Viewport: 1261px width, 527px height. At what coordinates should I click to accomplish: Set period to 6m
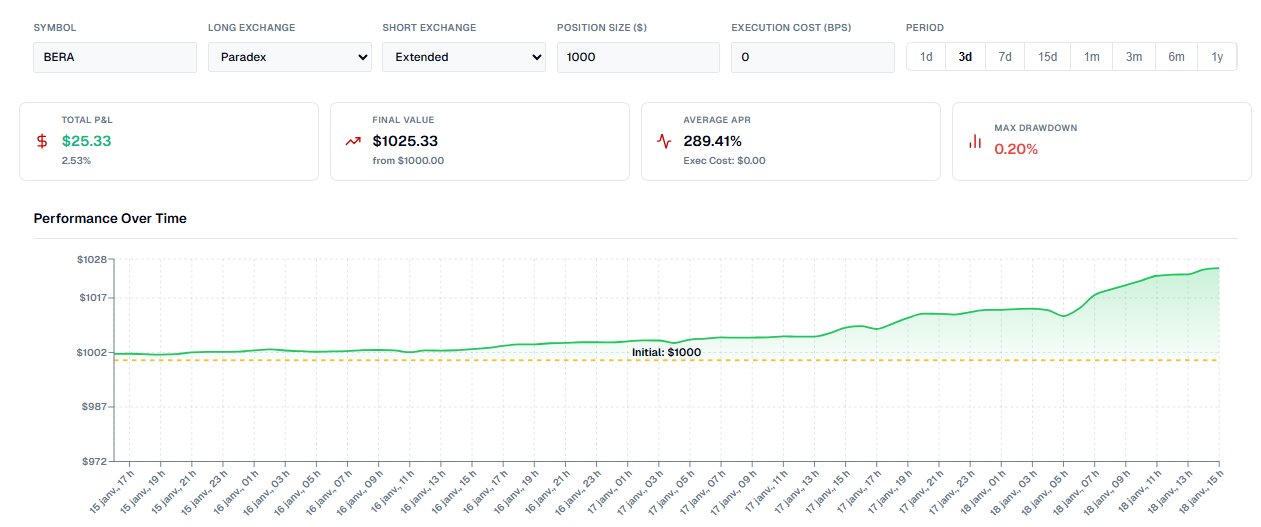tap(1176, 57)
